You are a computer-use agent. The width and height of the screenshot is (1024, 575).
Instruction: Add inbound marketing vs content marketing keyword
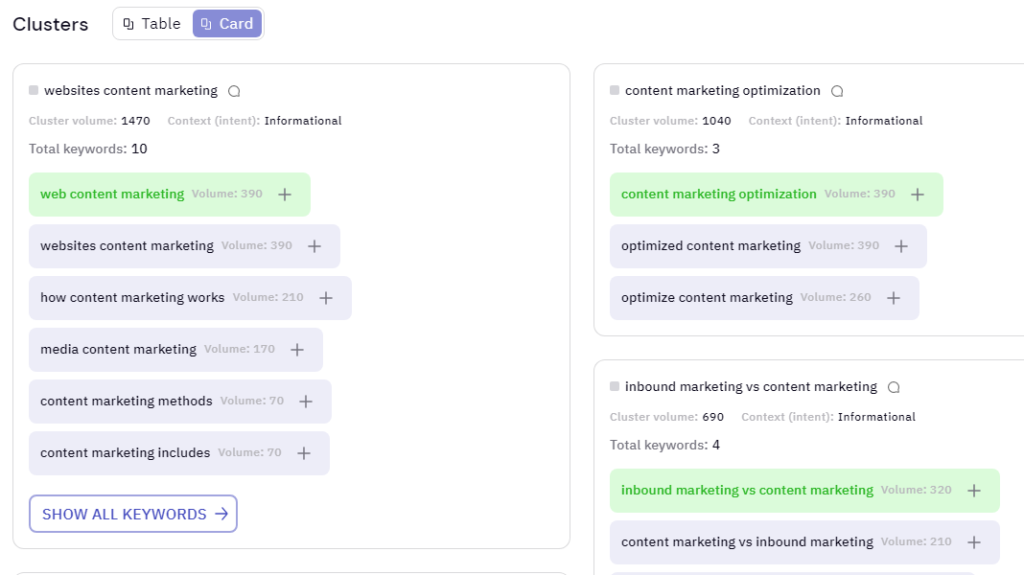(974, 491)
